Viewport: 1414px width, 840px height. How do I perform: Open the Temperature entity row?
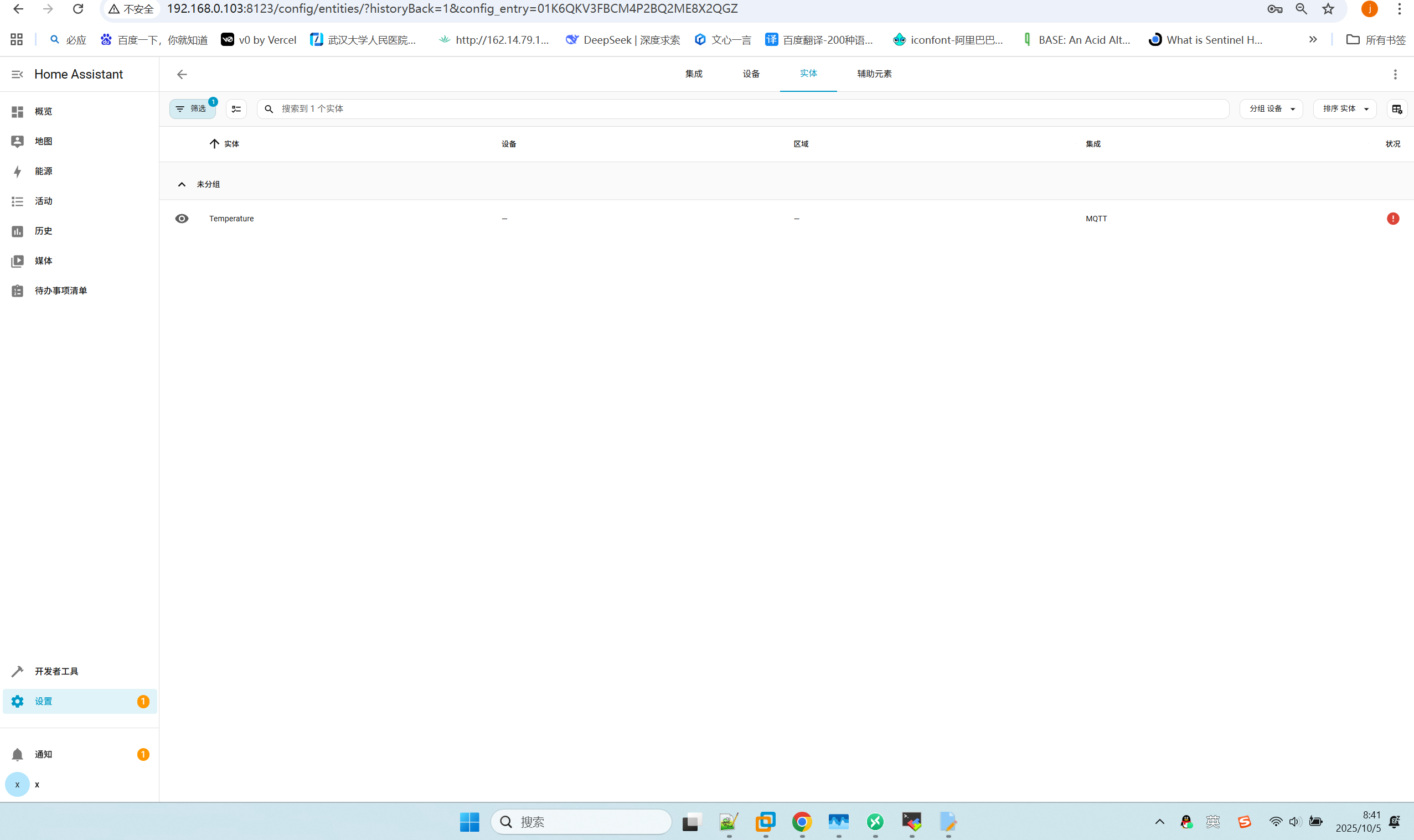click(231, 219)
